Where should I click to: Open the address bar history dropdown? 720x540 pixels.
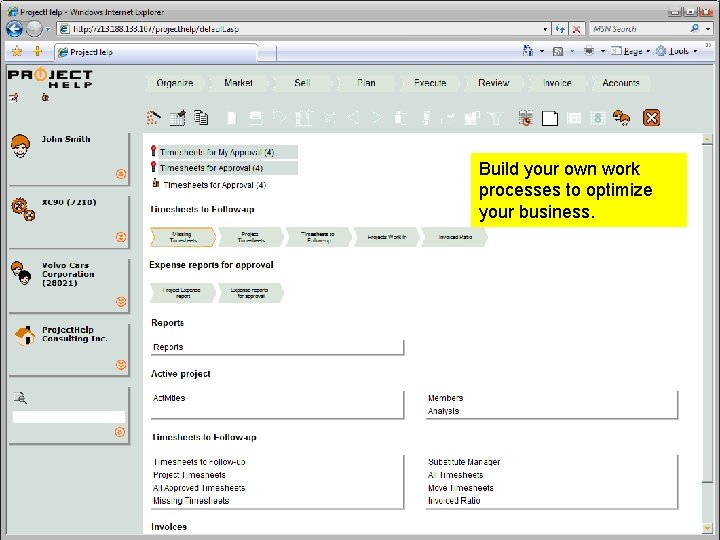[x=545, y=29]
